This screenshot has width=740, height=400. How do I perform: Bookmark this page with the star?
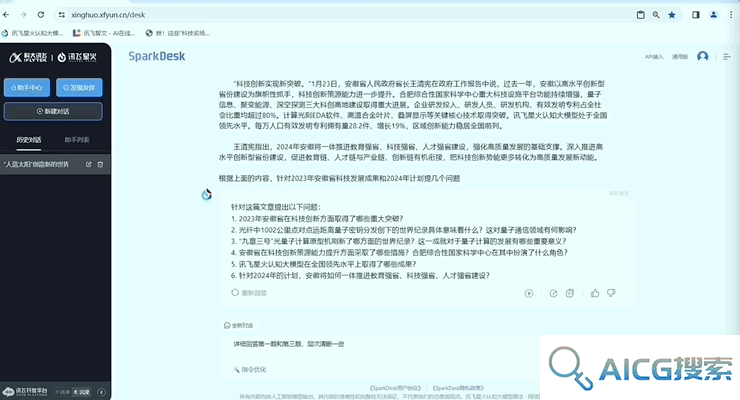[672, 15]
